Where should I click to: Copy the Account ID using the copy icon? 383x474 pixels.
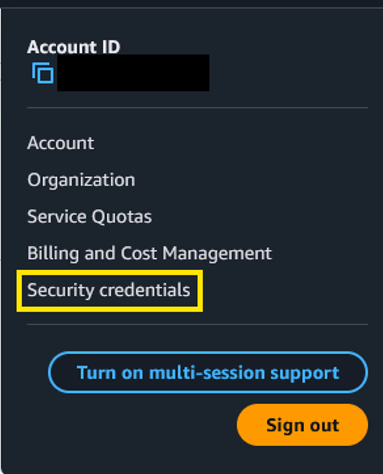coord(43,73)
